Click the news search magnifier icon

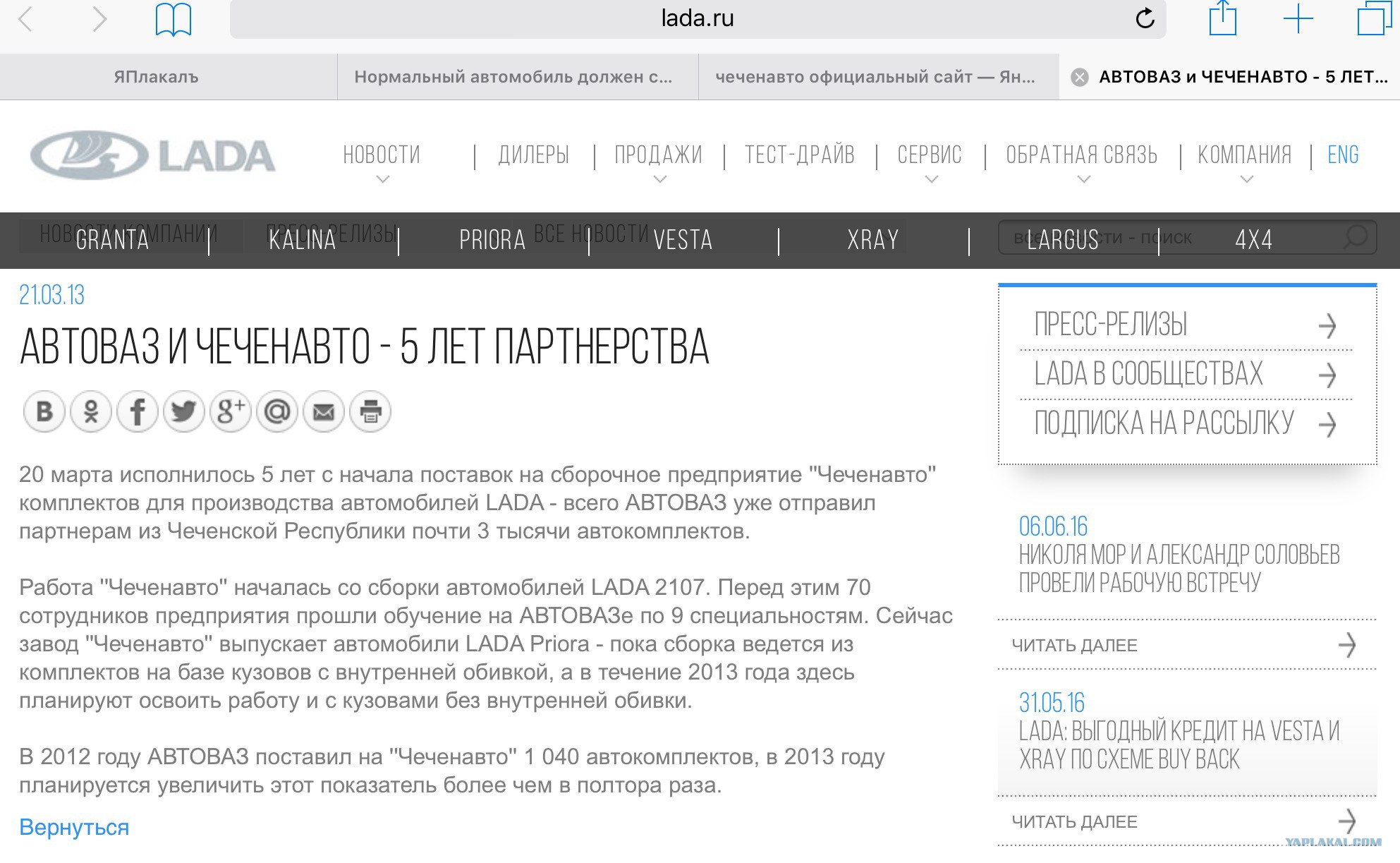point(1355,237)
